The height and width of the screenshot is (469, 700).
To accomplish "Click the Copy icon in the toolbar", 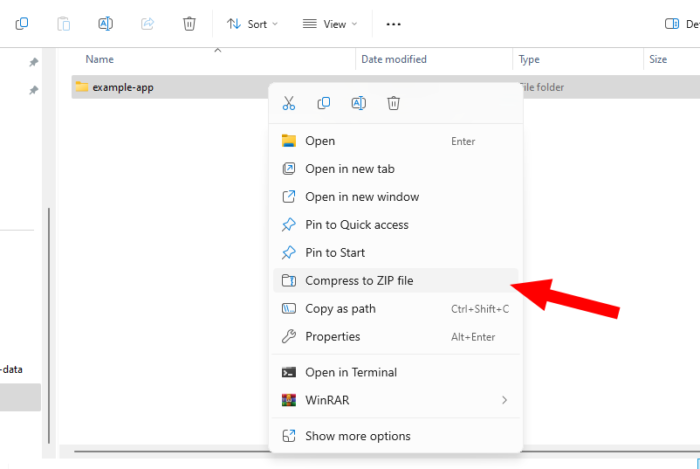I will [22, 24].
